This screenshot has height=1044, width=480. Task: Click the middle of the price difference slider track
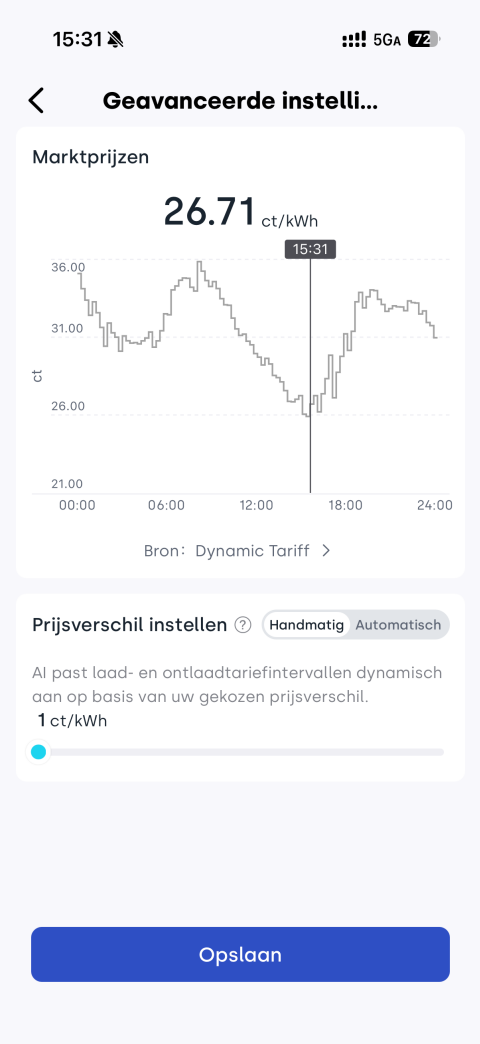(x=240, y=752)
